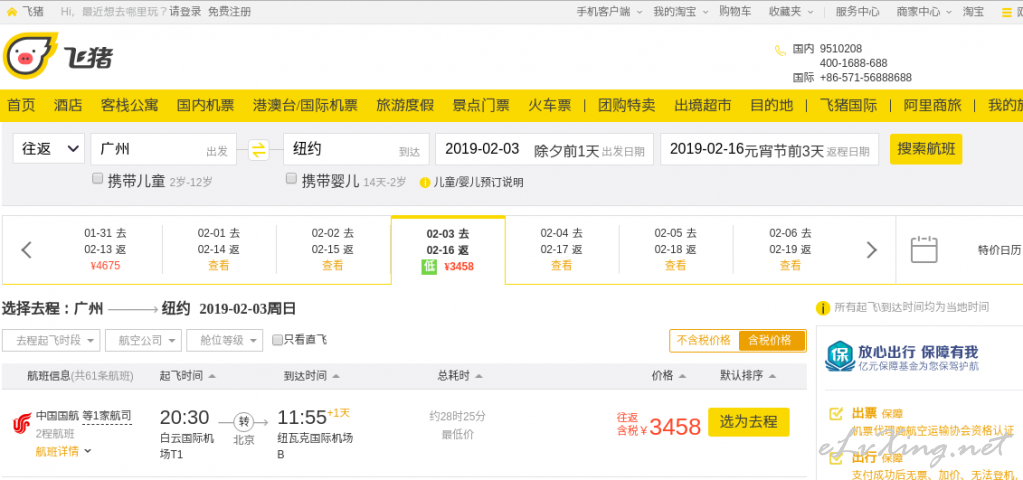Viewport: 1023px width, 480px height.
Task: Click the 转 transfer icon for 北京
Action: click(244, 422)
